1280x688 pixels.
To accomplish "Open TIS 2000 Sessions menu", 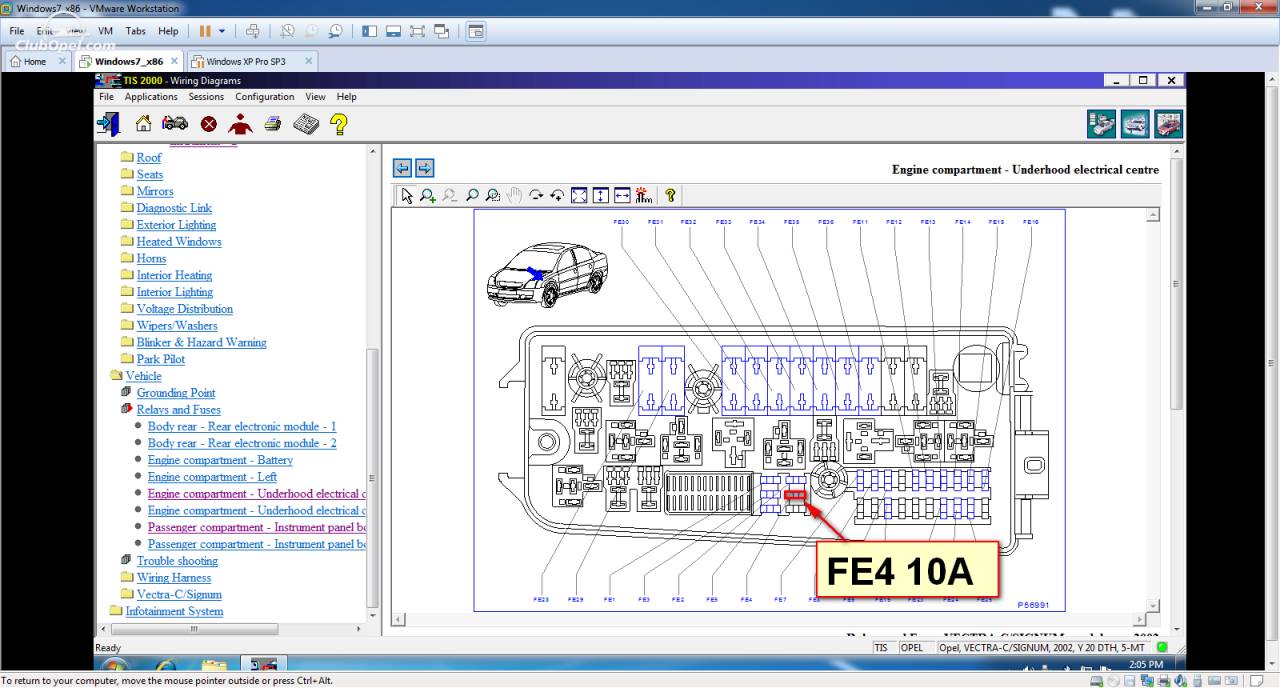I will tap(206, 97).
